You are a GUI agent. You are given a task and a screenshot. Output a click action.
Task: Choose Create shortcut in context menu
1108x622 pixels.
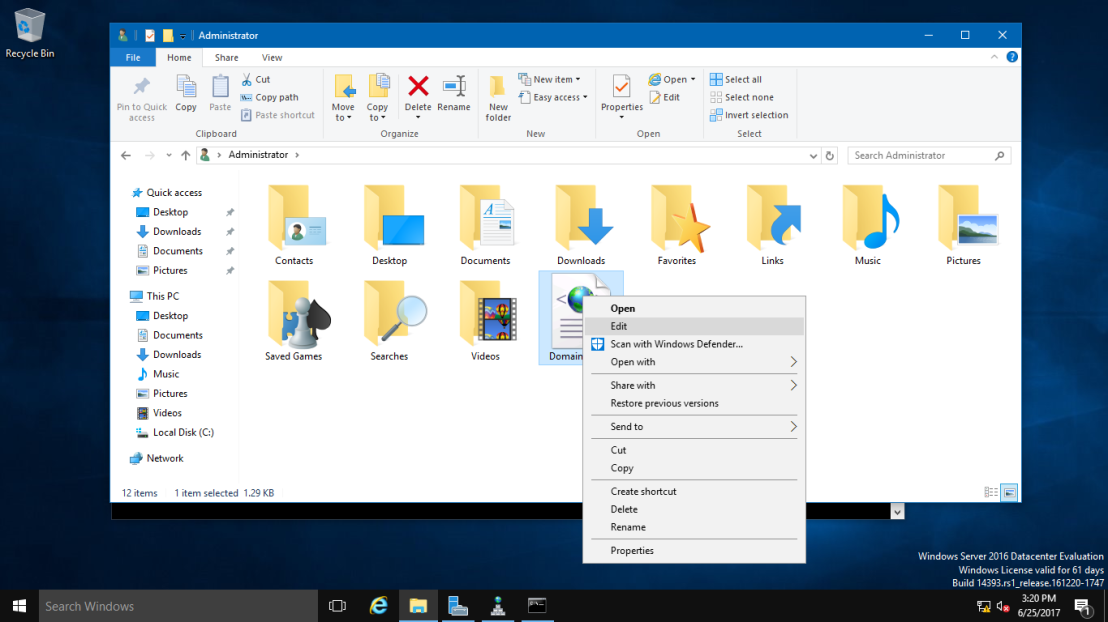695,491
